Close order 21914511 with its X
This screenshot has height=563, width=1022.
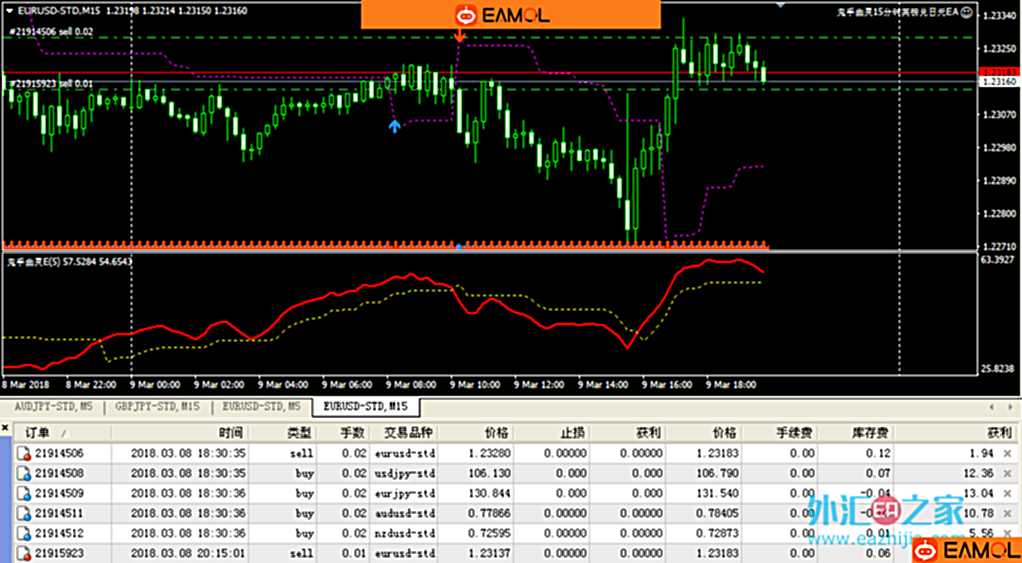pyautogui.click(x=1007, y=514)
